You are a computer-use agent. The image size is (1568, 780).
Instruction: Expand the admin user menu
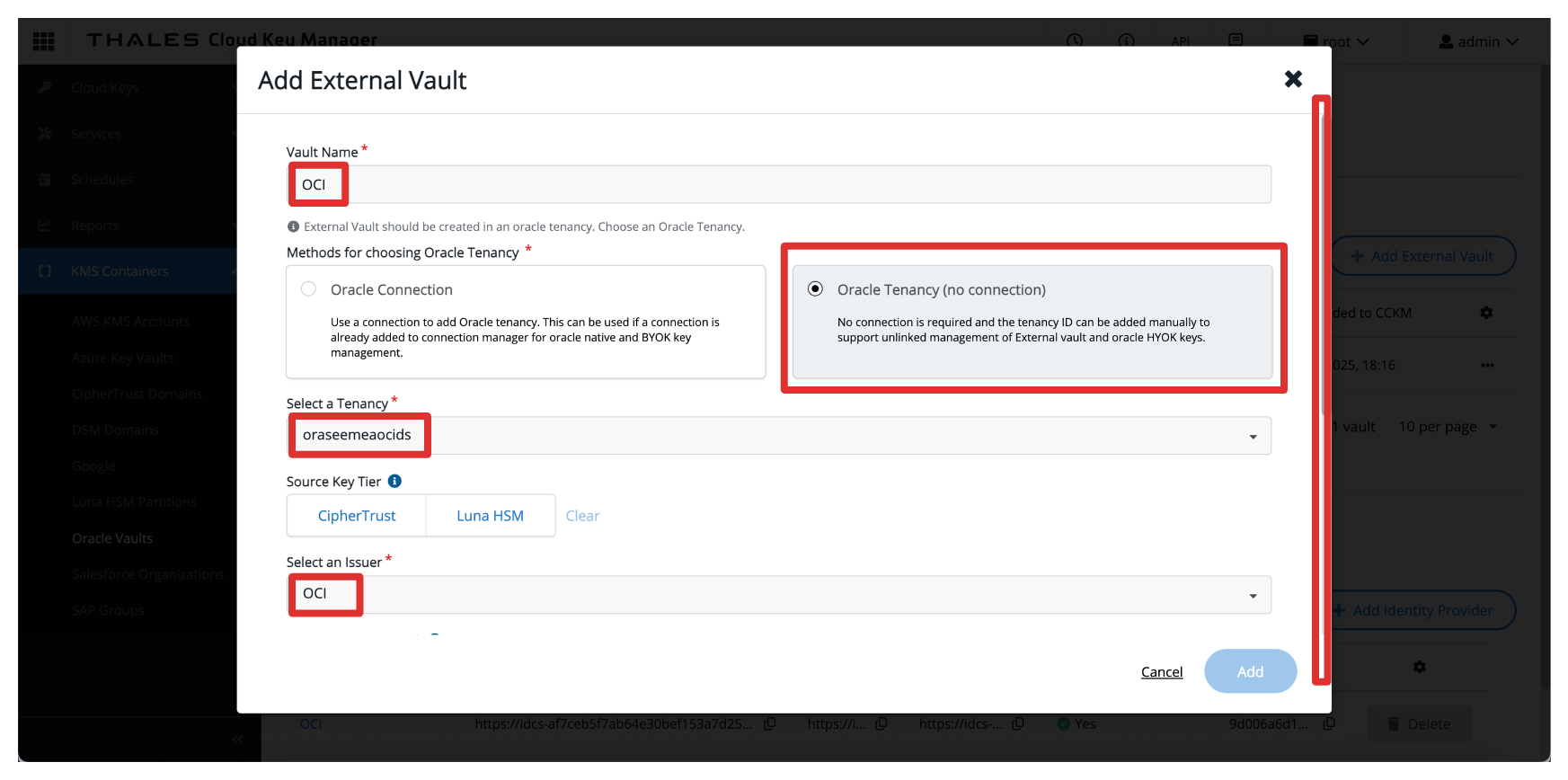click(x=1478, y=41)
